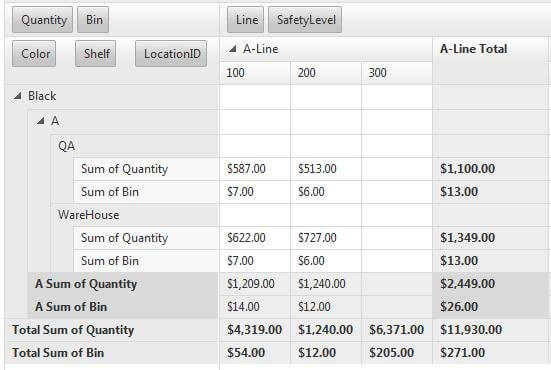Select Sum of Quantity label under WareHouse
This screenshot has width=551, height=370.
(x=146, y=238)
